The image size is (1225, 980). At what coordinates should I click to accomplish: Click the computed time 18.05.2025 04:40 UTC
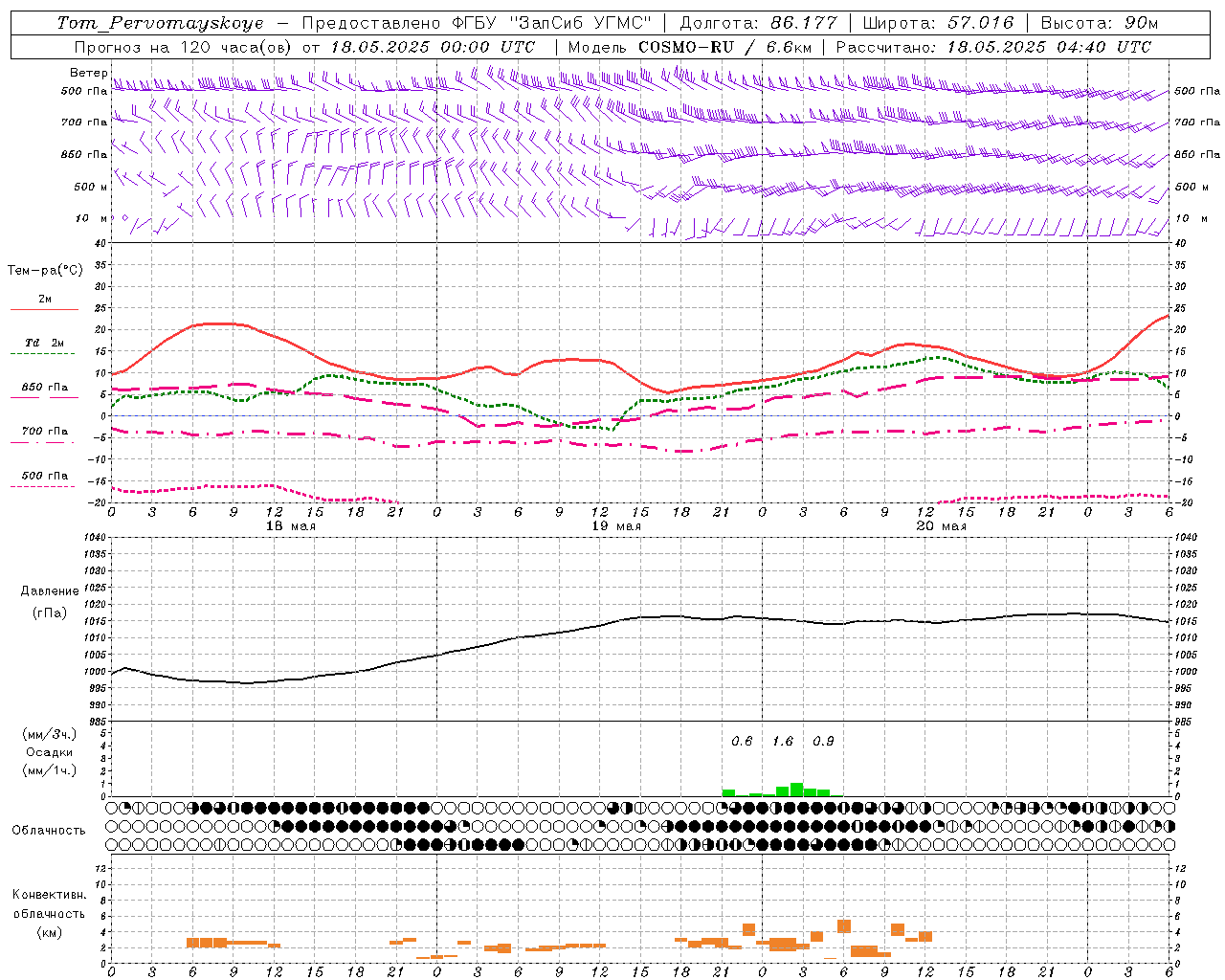[x=1049, y=47]
